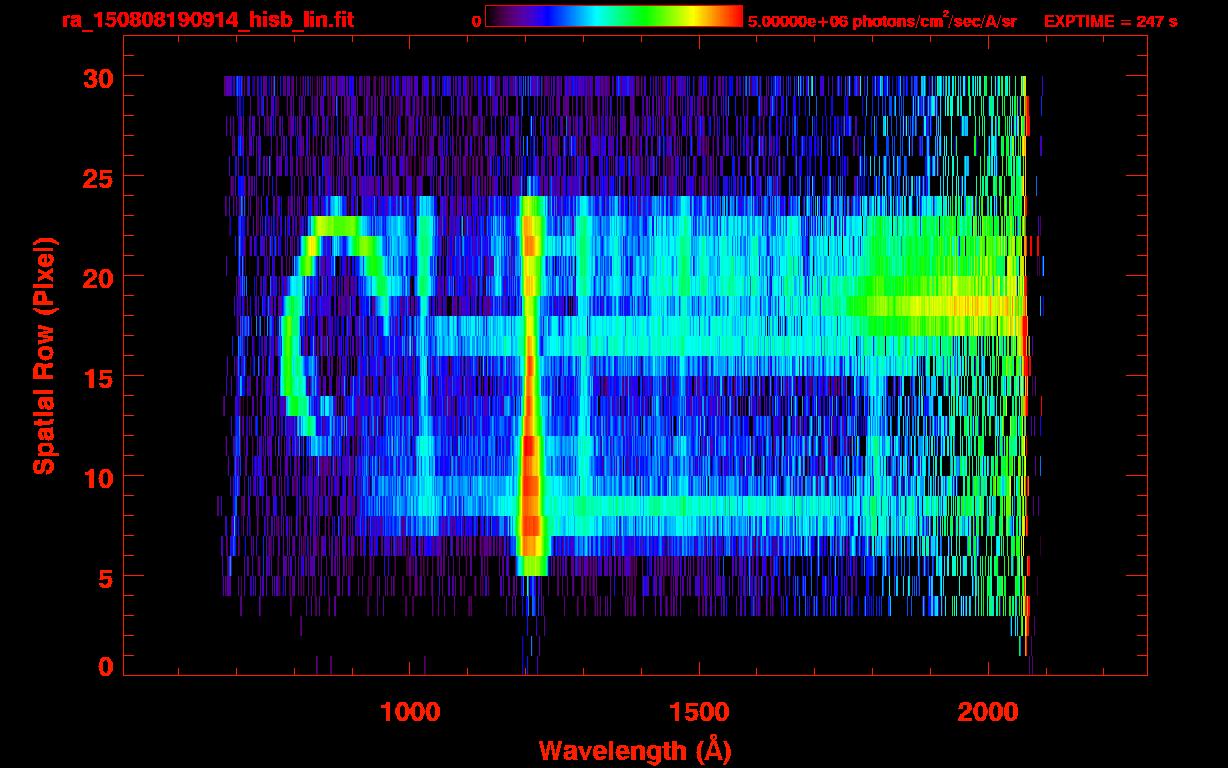Click the filename ra_150808190914_hisb_lin.fit title
The image size is (1228, 768).
(206, 20)
